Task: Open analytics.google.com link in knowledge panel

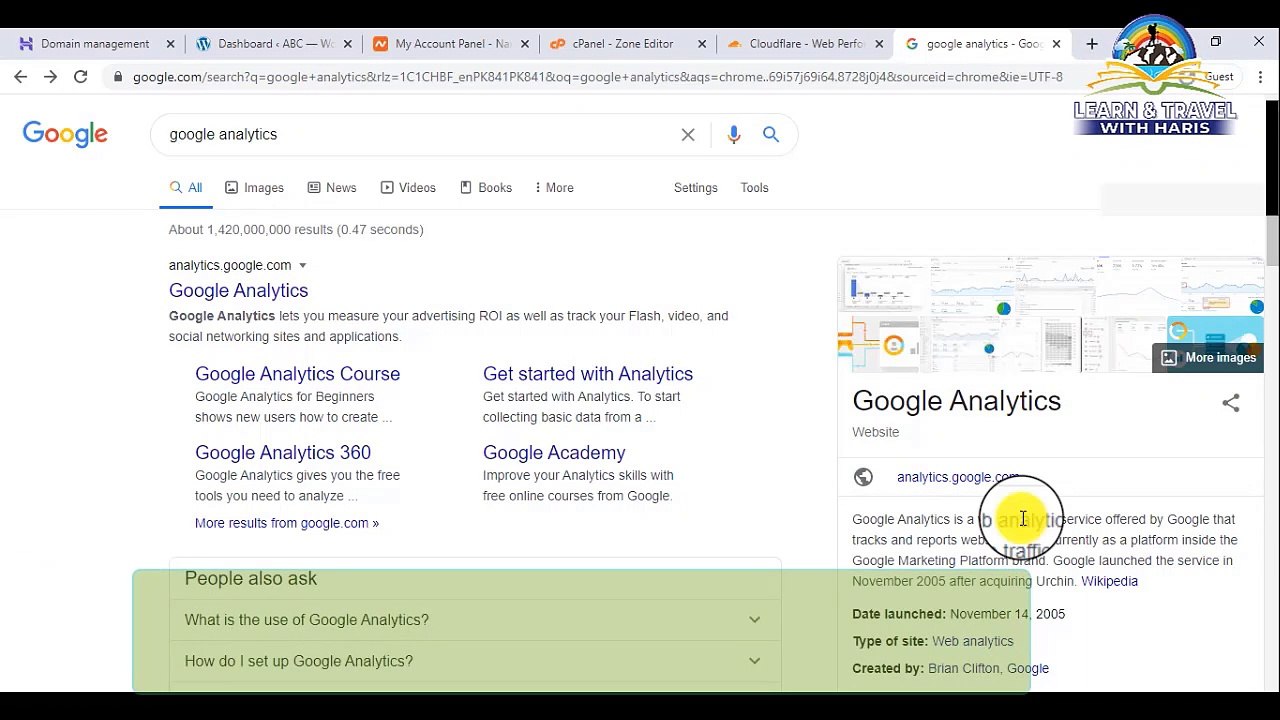Action: point(958,477)
